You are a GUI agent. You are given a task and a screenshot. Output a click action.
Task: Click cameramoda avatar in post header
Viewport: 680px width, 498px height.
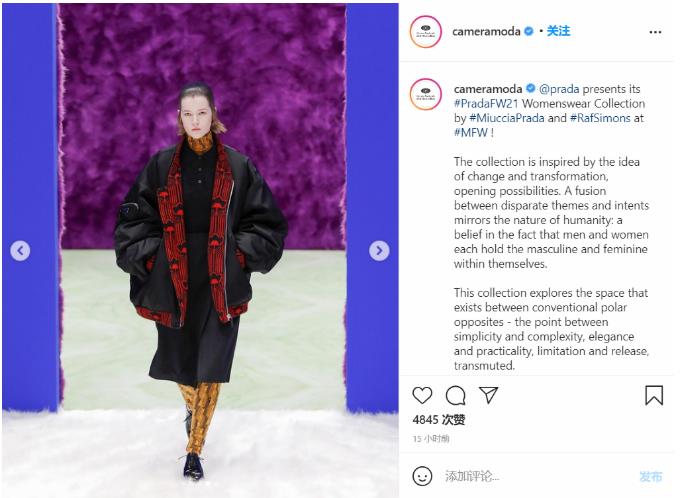[x=425, y=32]
